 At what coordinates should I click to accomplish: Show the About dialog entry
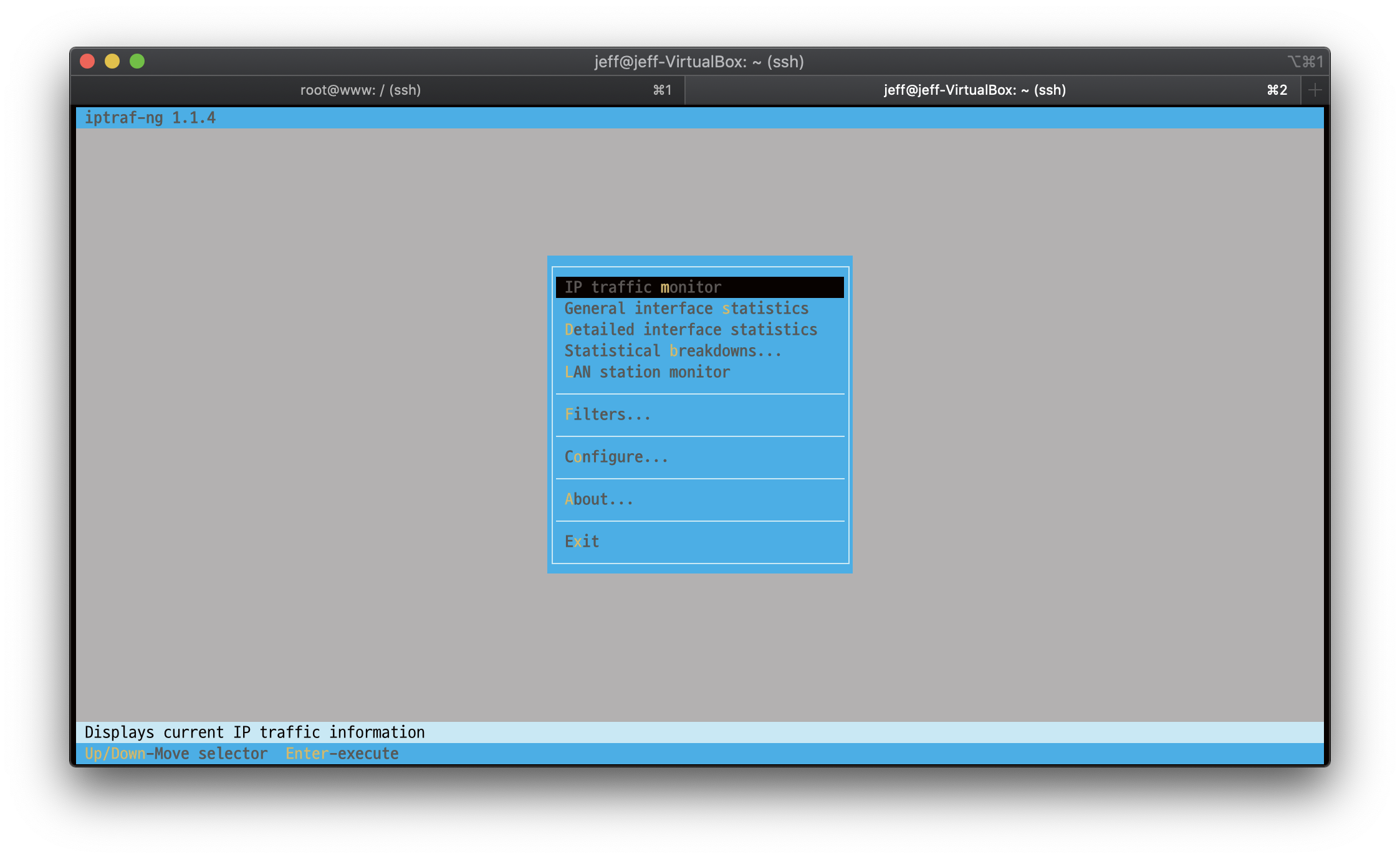coord(599,499)
